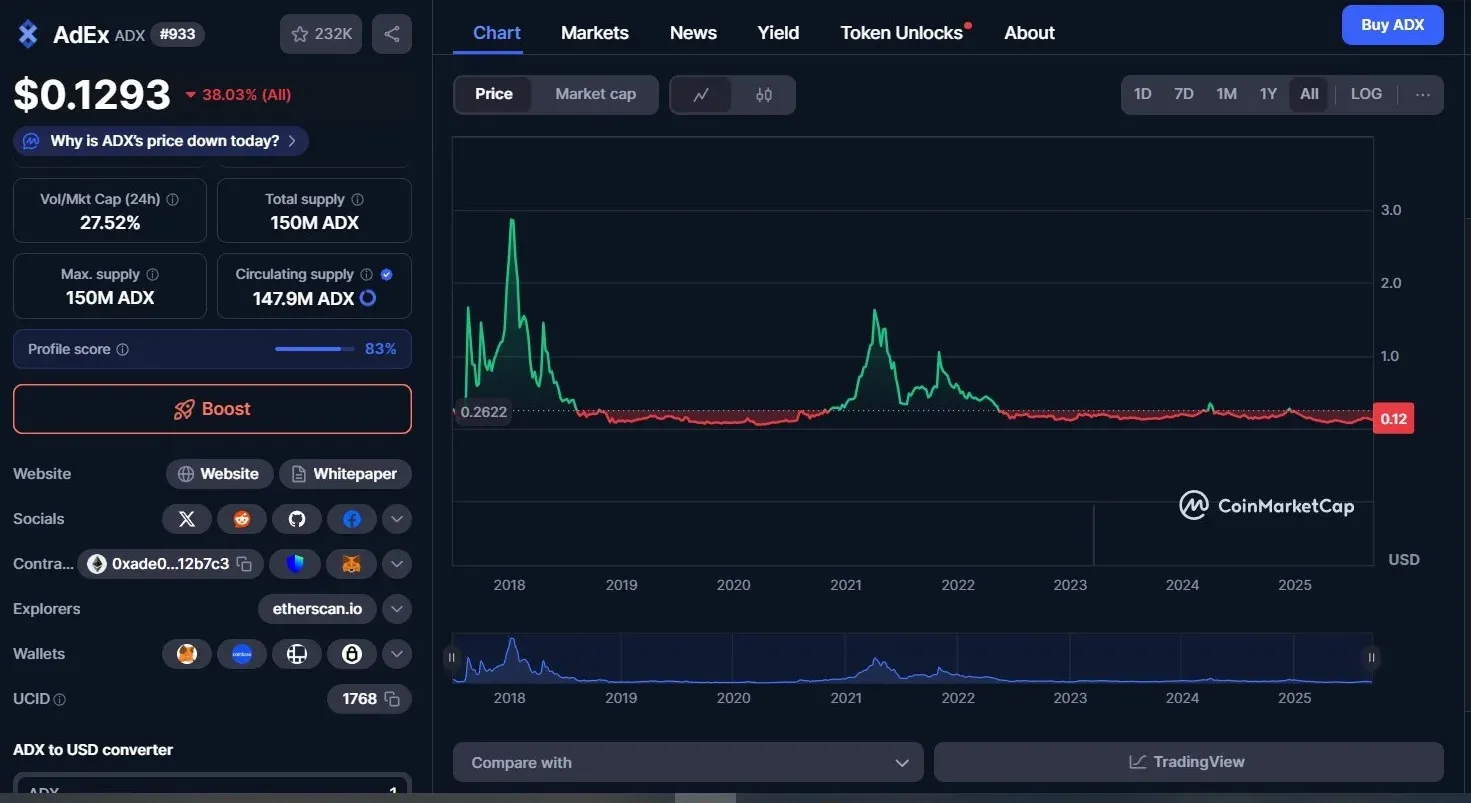Select the Market cap toggle option

pos(596,94)
